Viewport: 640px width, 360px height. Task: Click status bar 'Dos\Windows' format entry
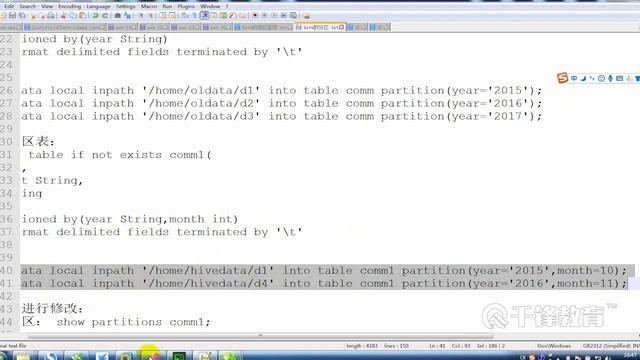554,346
